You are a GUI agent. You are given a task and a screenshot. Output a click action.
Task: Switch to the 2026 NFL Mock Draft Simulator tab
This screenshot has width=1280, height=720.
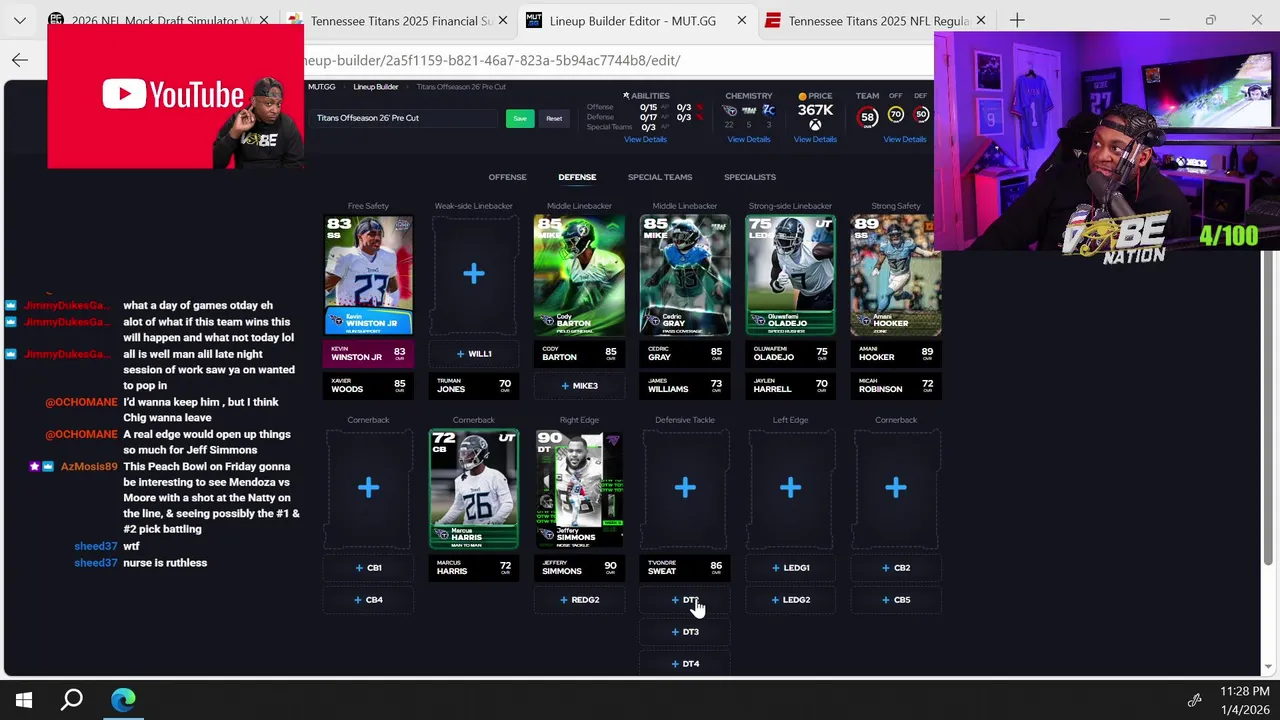point(160,20)
